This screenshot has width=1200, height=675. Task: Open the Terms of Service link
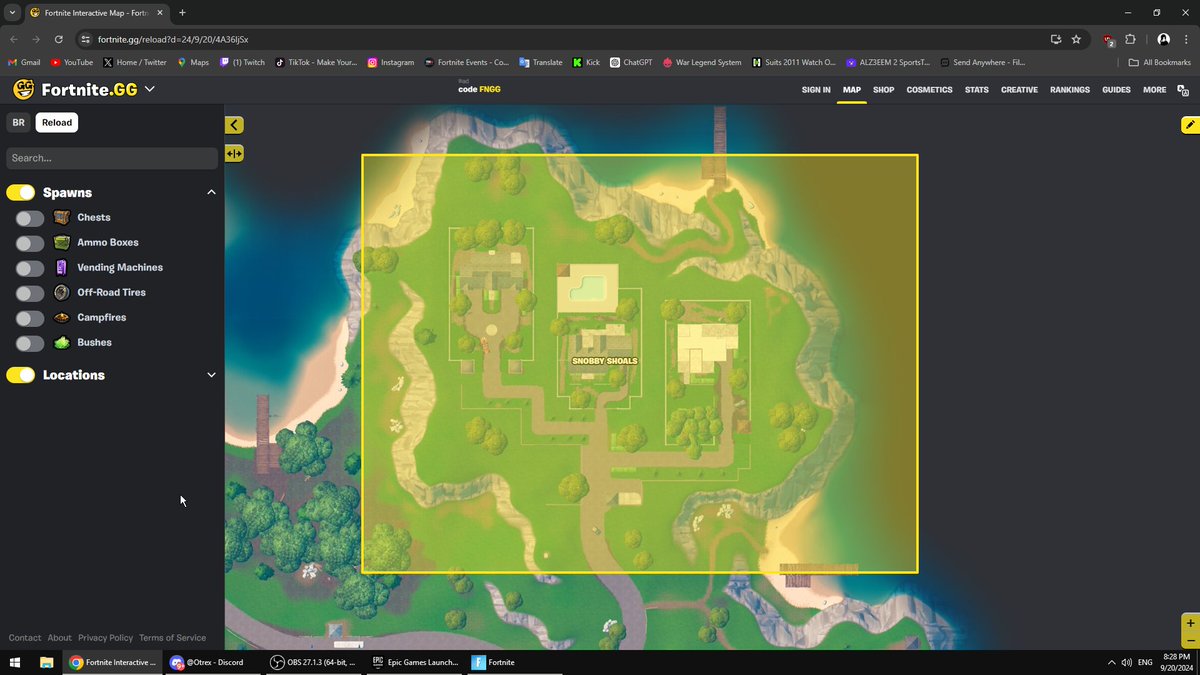click(172, 638)
